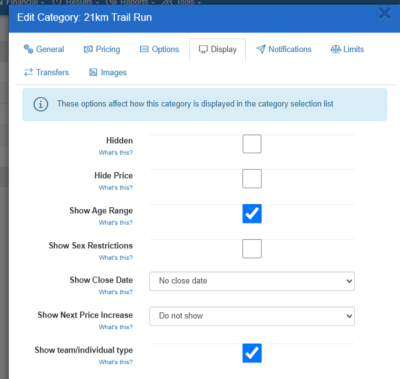400x379 pixels.
Task: Click the monitor icon beside Display
Action: tap(203, 50)
